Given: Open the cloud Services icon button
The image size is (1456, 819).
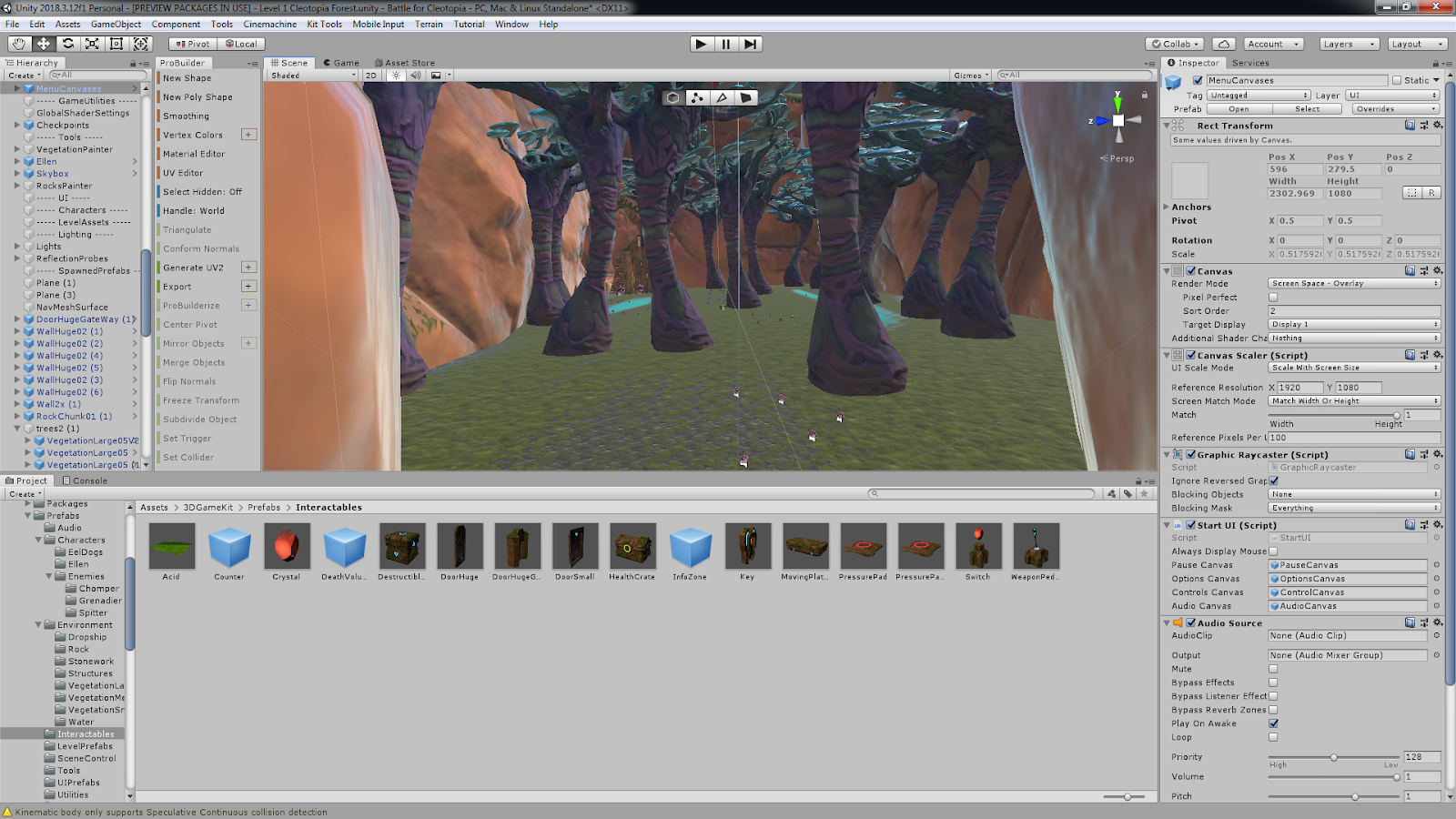Looking at the screenshot, I should pyautogui.click(x=1224, y=44).
